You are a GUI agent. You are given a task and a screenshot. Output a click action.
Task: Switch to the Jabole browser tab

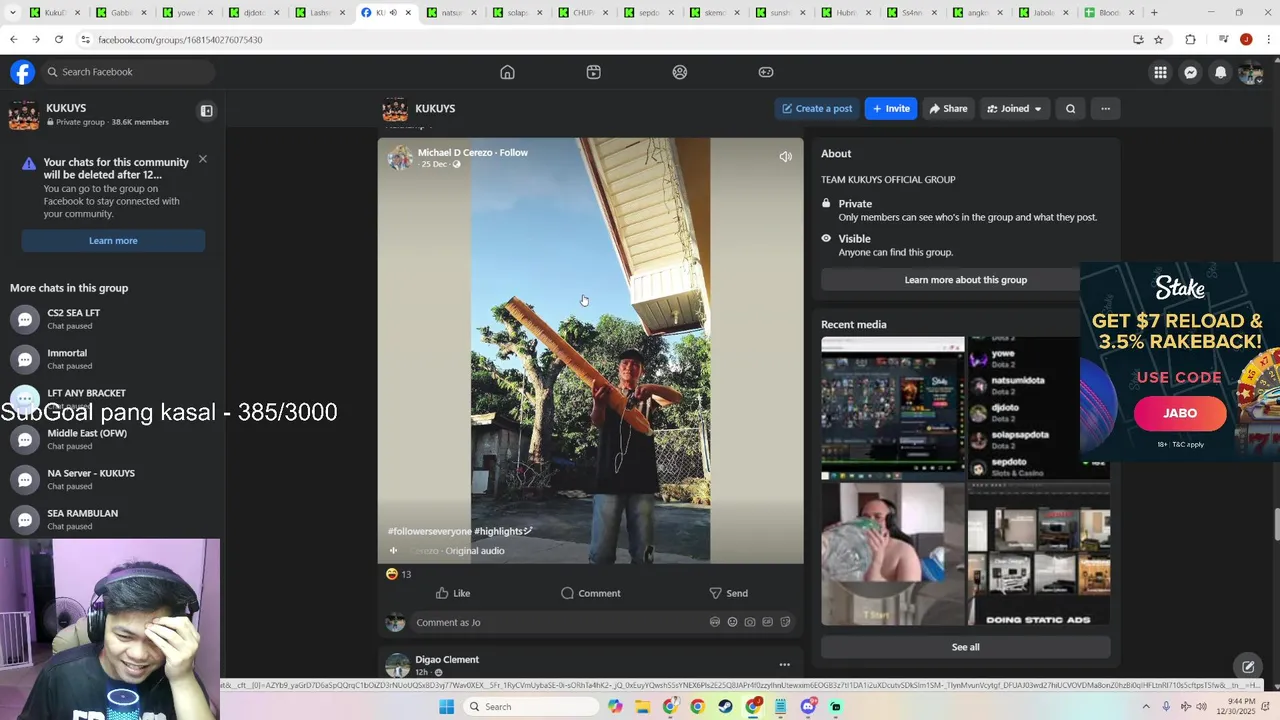tap(1042, 13)
